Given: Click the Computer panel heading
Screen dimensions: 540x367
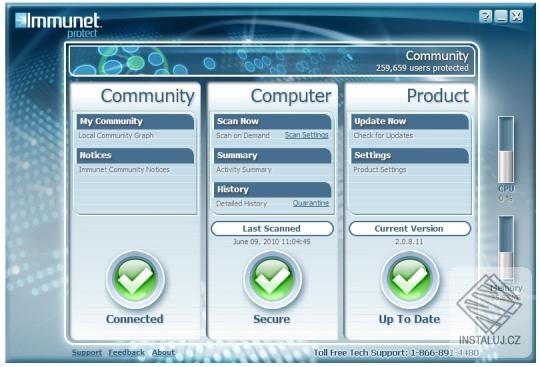Looking at the screenshot, I should pos(291,96).
